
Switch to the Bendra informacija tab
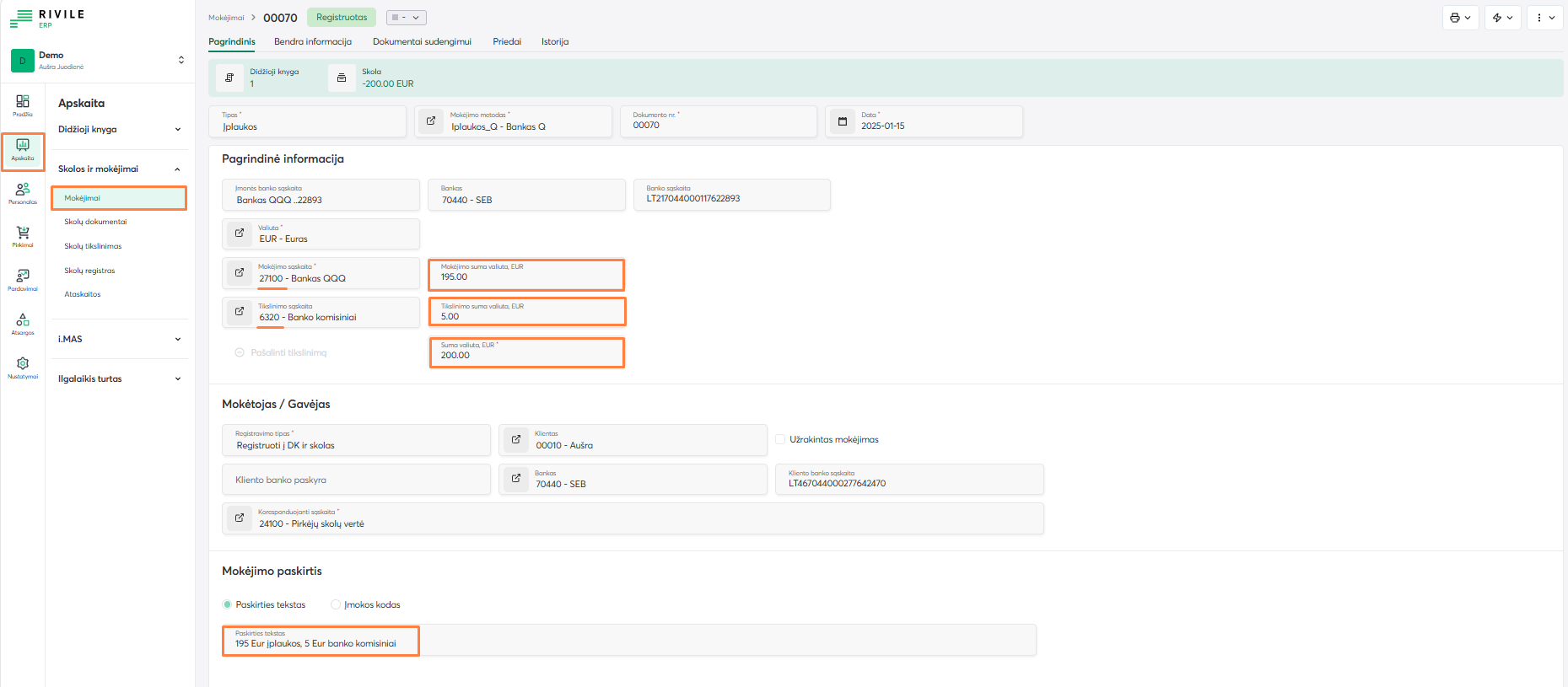pos(313,41)
